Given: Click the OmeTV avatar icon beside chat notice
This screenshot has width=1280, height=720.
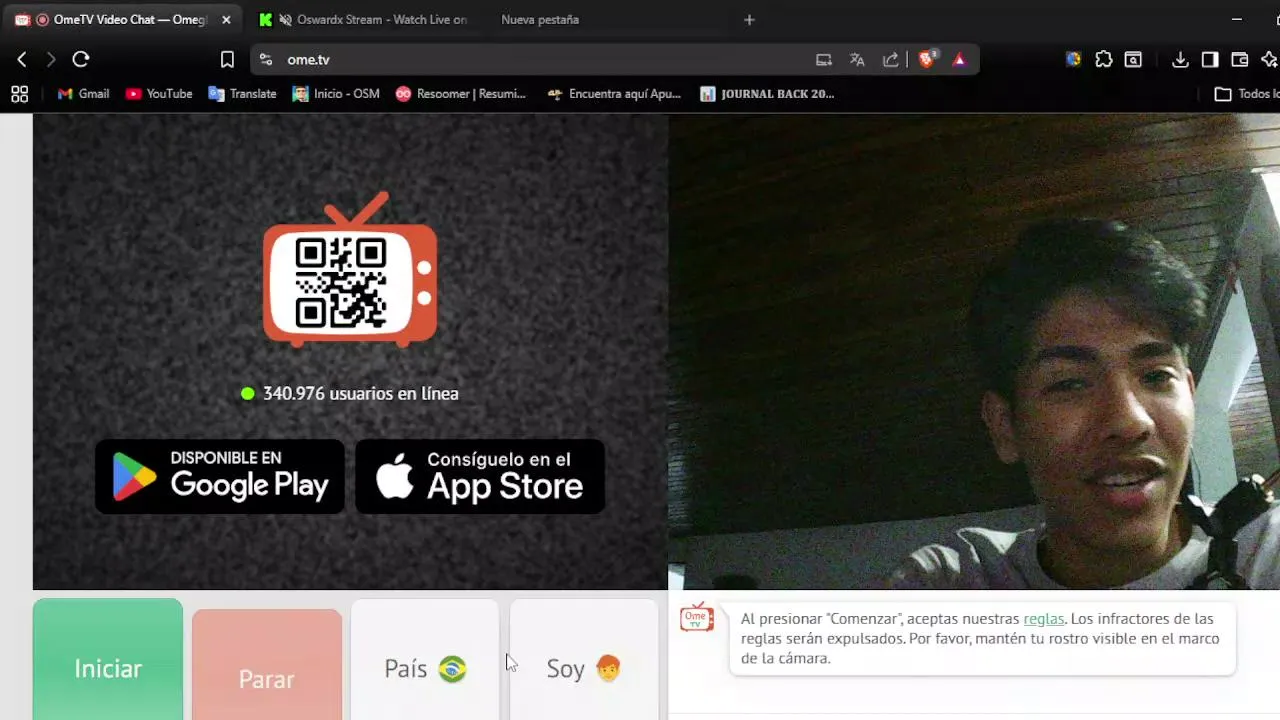Looking at the screenshot, I should 697,618.
